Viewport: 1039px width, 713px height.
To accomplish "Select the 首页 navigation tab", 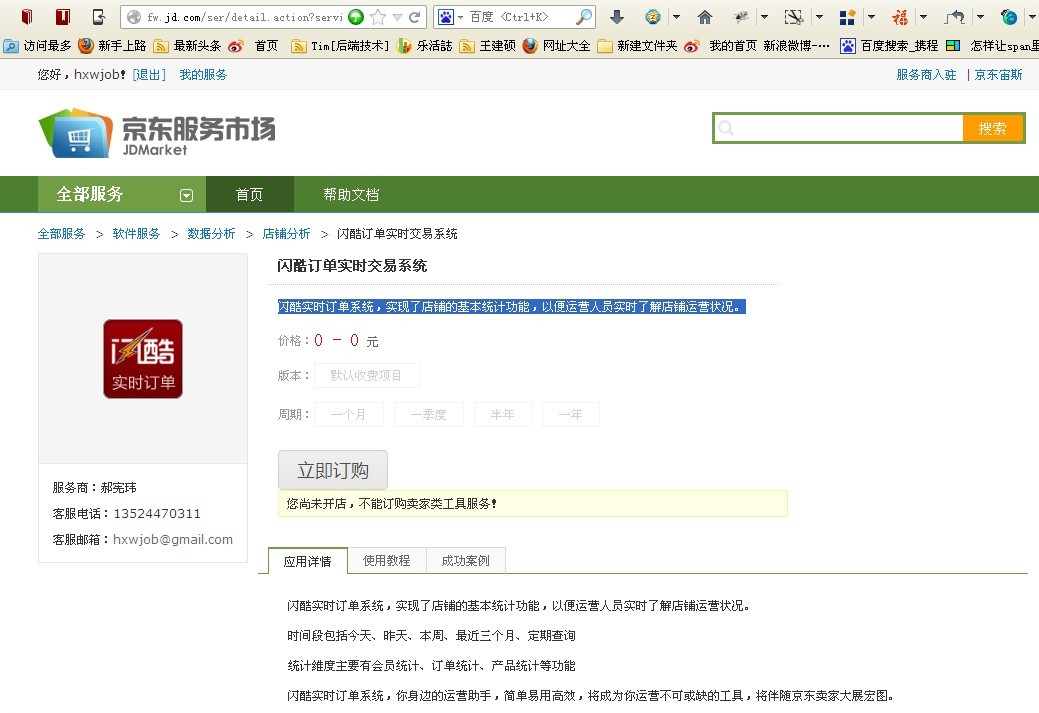I will click(x=249, y=194).
